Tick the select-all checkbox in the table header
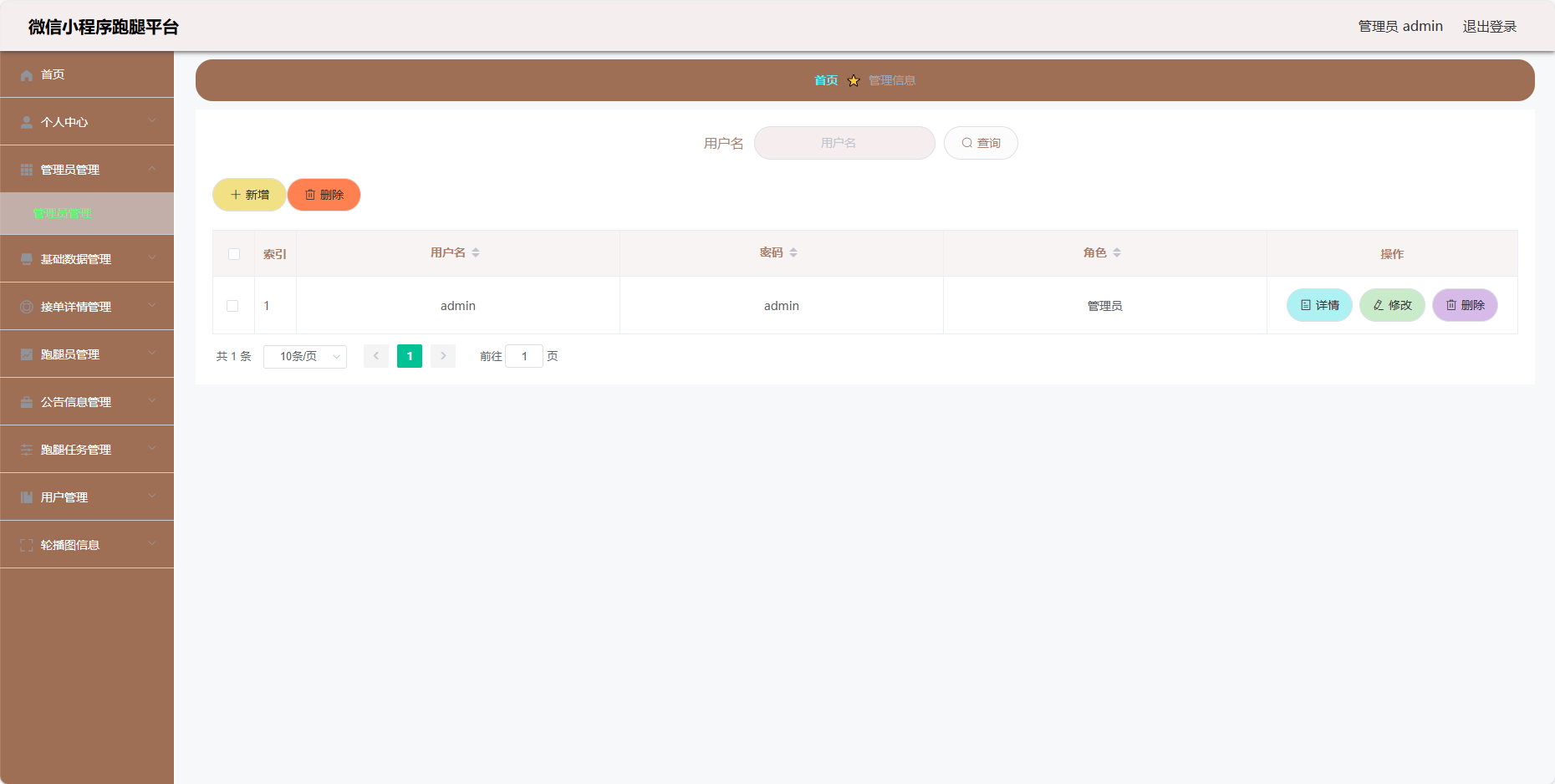 point(234,254)
